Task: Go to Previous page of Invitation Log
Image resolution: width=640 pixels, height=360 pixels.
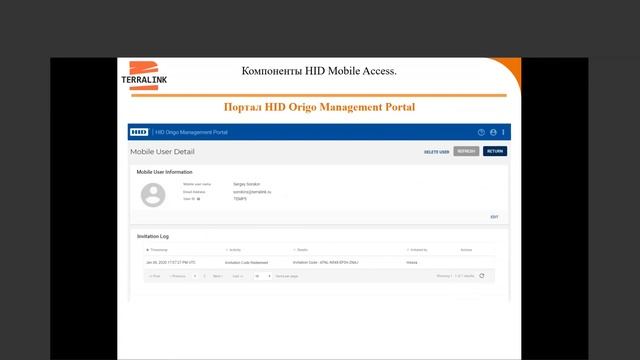Action: click(178, 276)
